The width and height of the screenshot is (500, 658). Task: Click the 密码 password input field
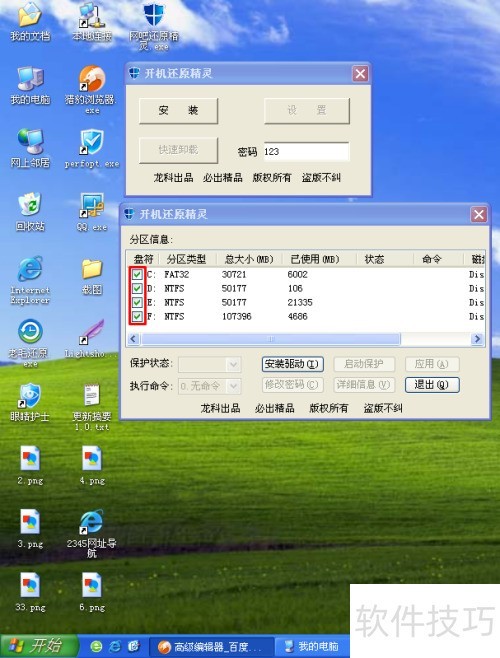coord(306,151)
